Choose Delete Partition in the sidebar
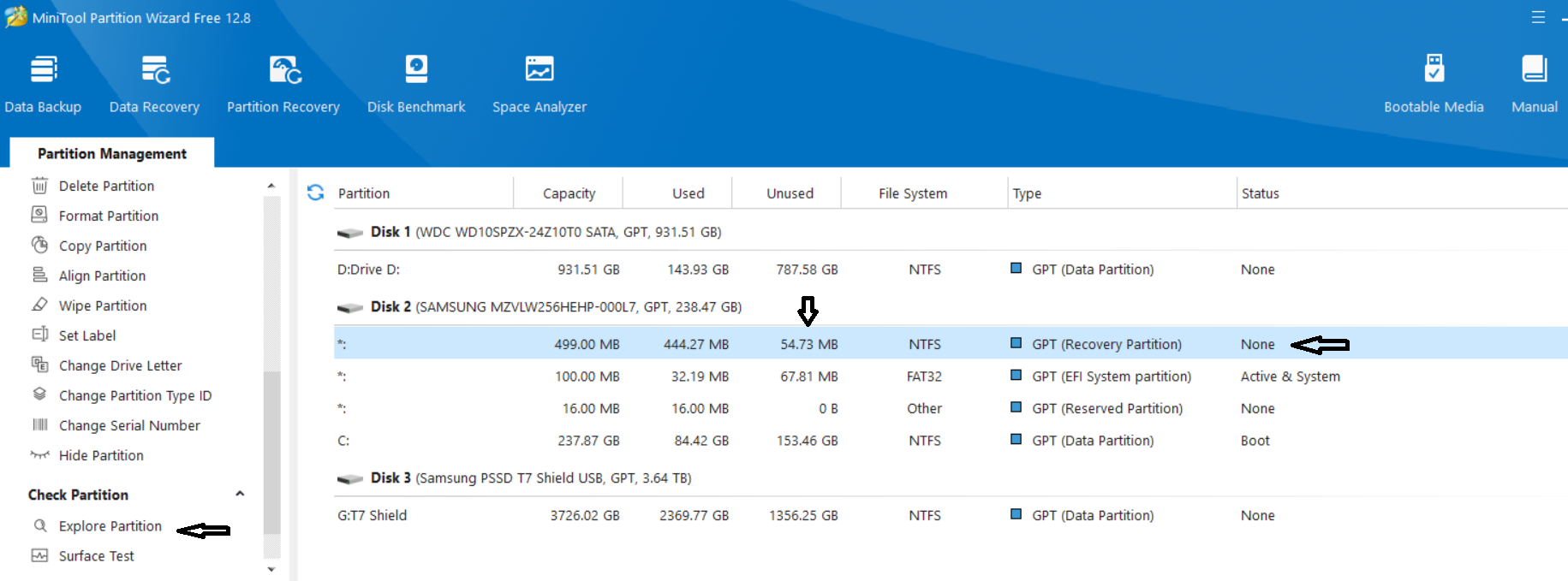 (x=106, y=186)
